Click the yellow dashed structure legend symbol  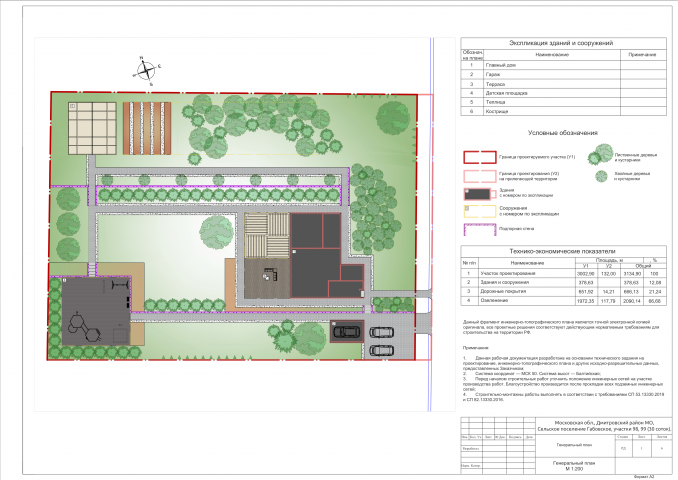tap(480, 211)
